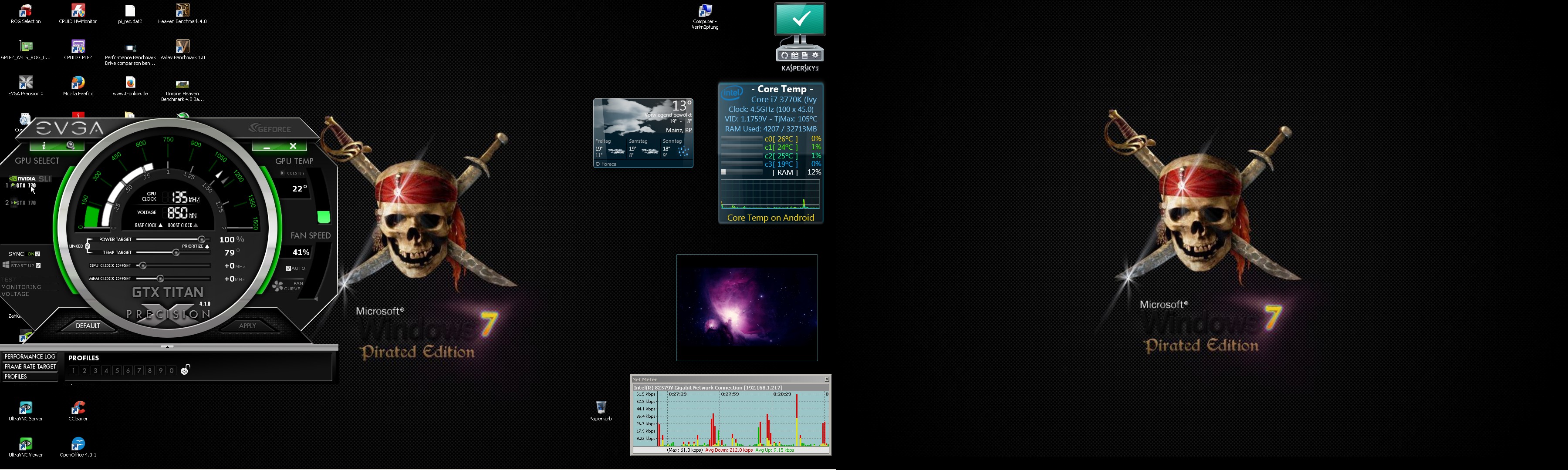Open the TEST section in EVGA Precision
This screenshot has height=470, width=1568.
pyautogui.click(x=9, y=280)
